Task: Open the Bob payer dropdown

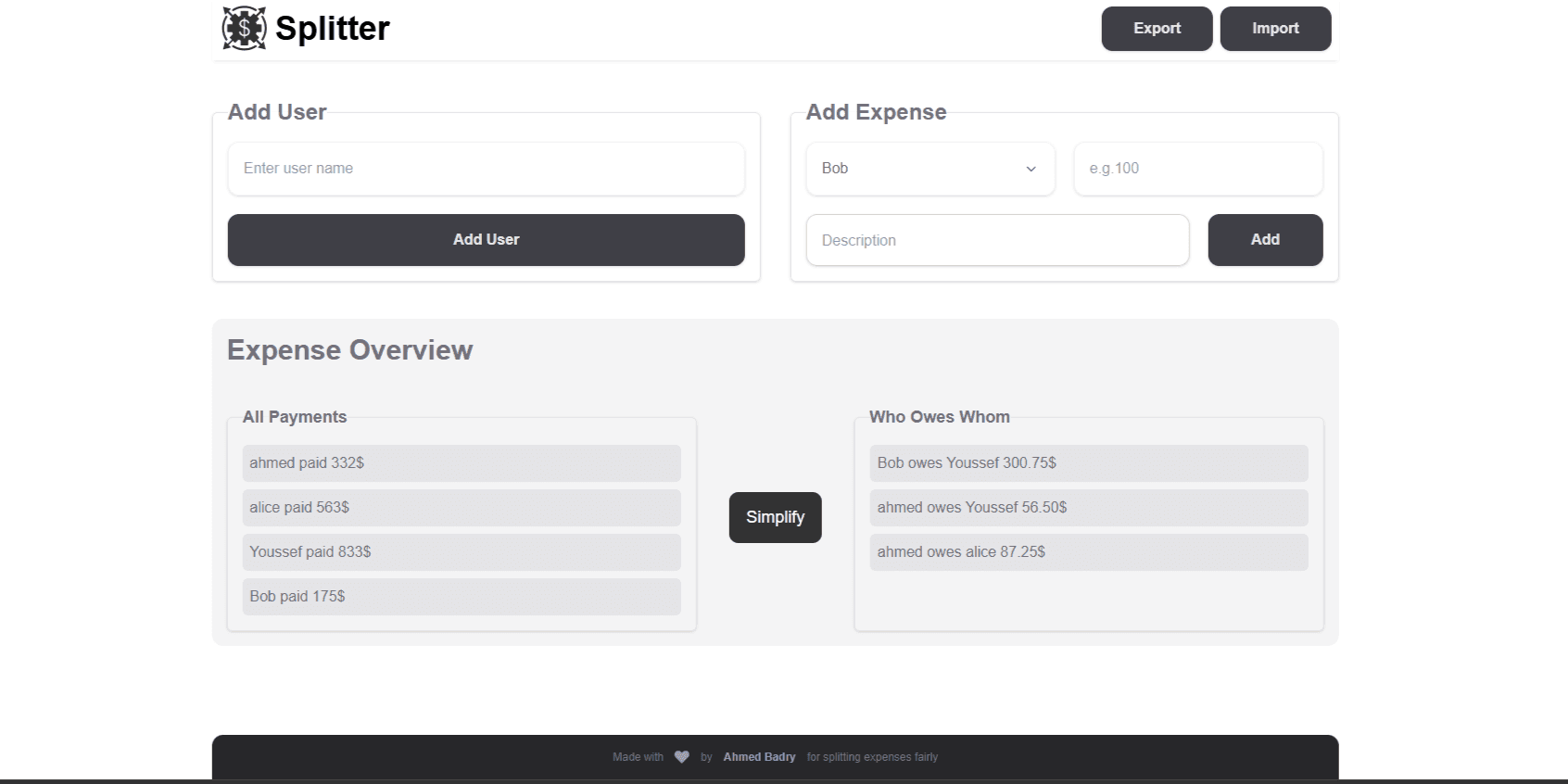Action: 929,169
